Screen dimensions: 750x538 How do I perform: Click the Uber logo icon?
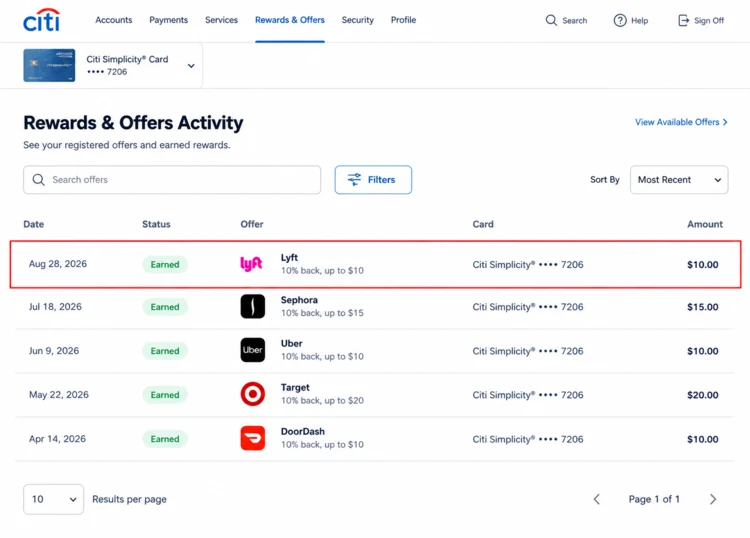(x=253, y=350)
